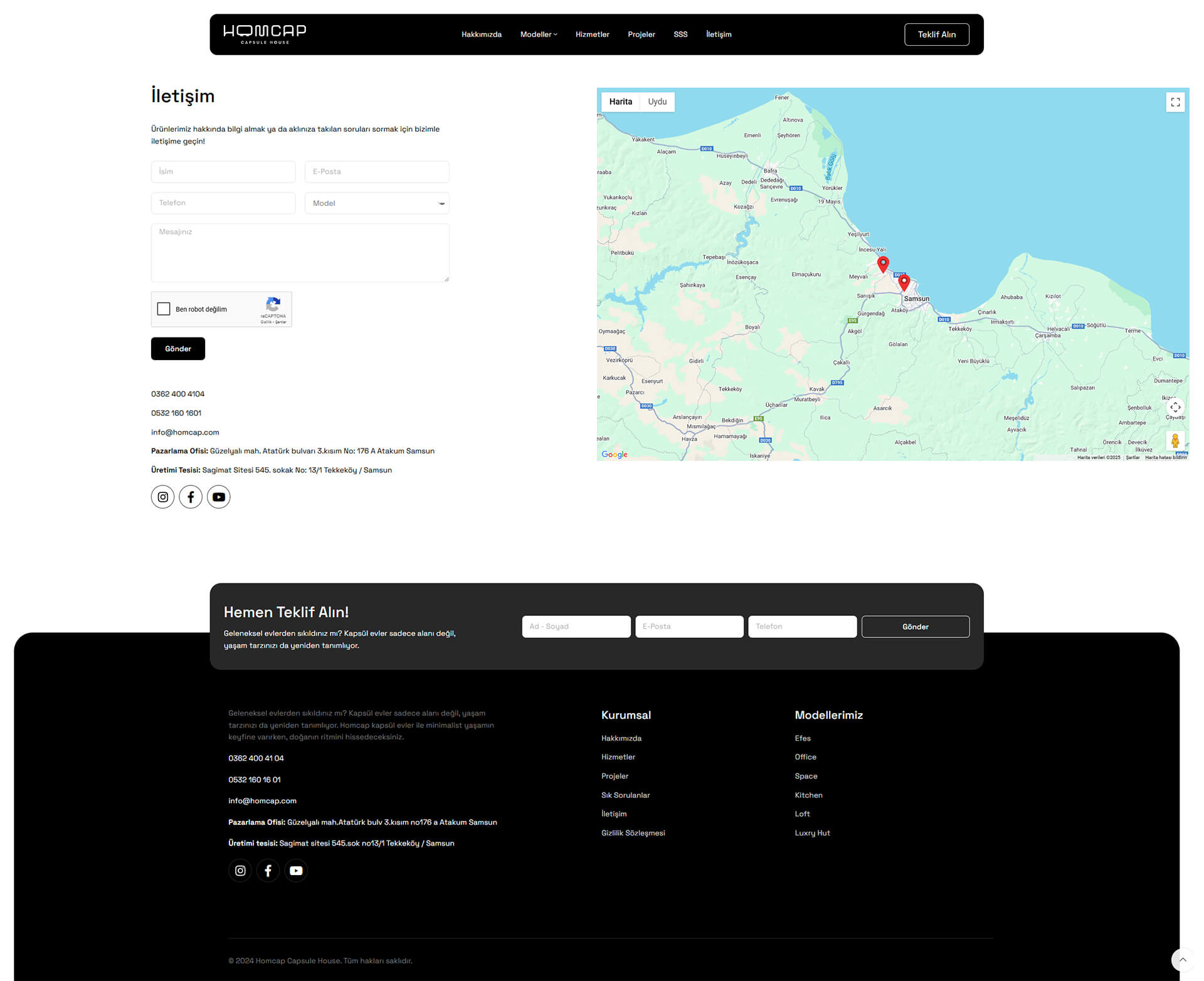Click map Şartlar link

1132,457
